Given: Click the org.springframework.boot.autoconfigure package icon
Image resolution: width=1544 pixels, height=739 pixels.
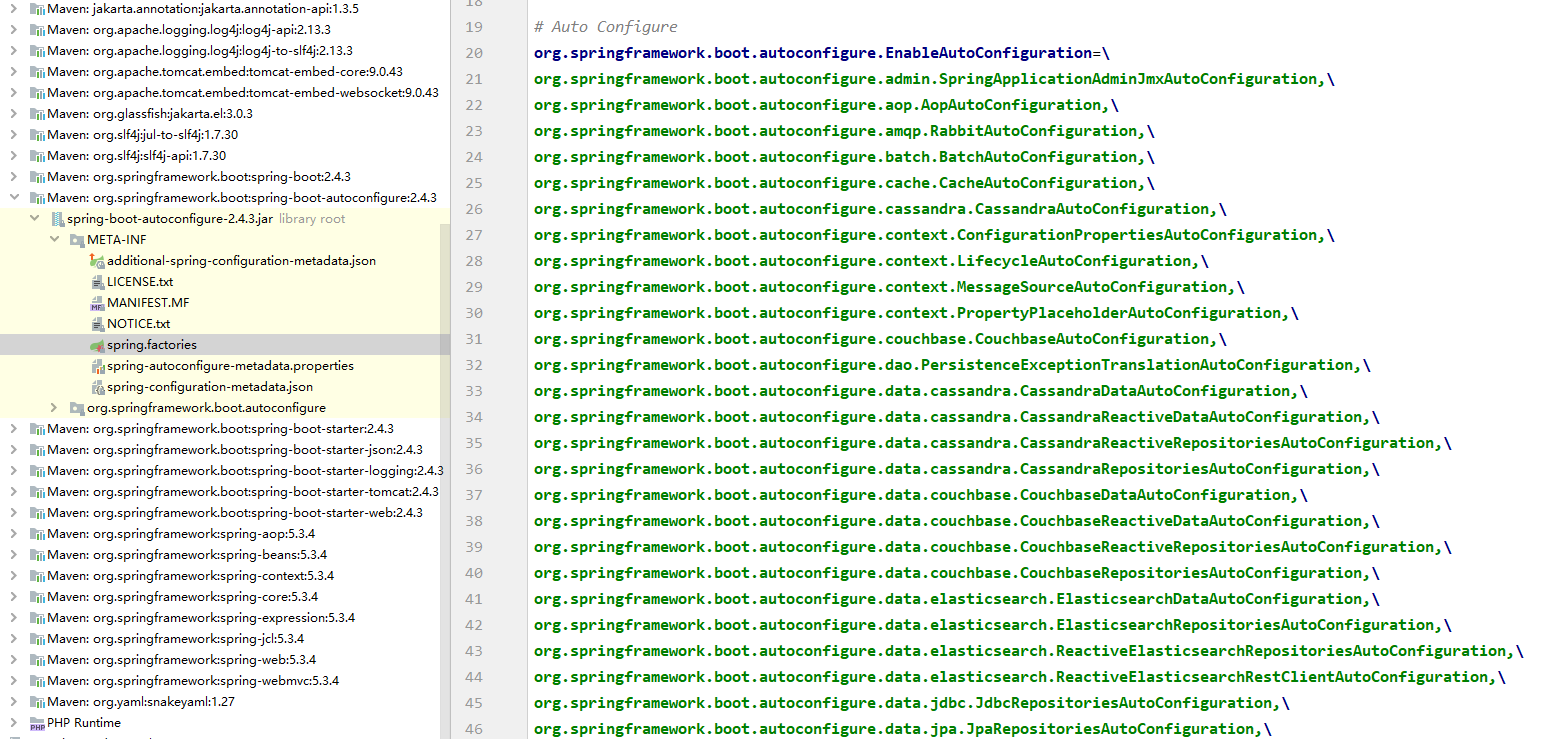Looking at the screenshot, I should tap(77, 408).
